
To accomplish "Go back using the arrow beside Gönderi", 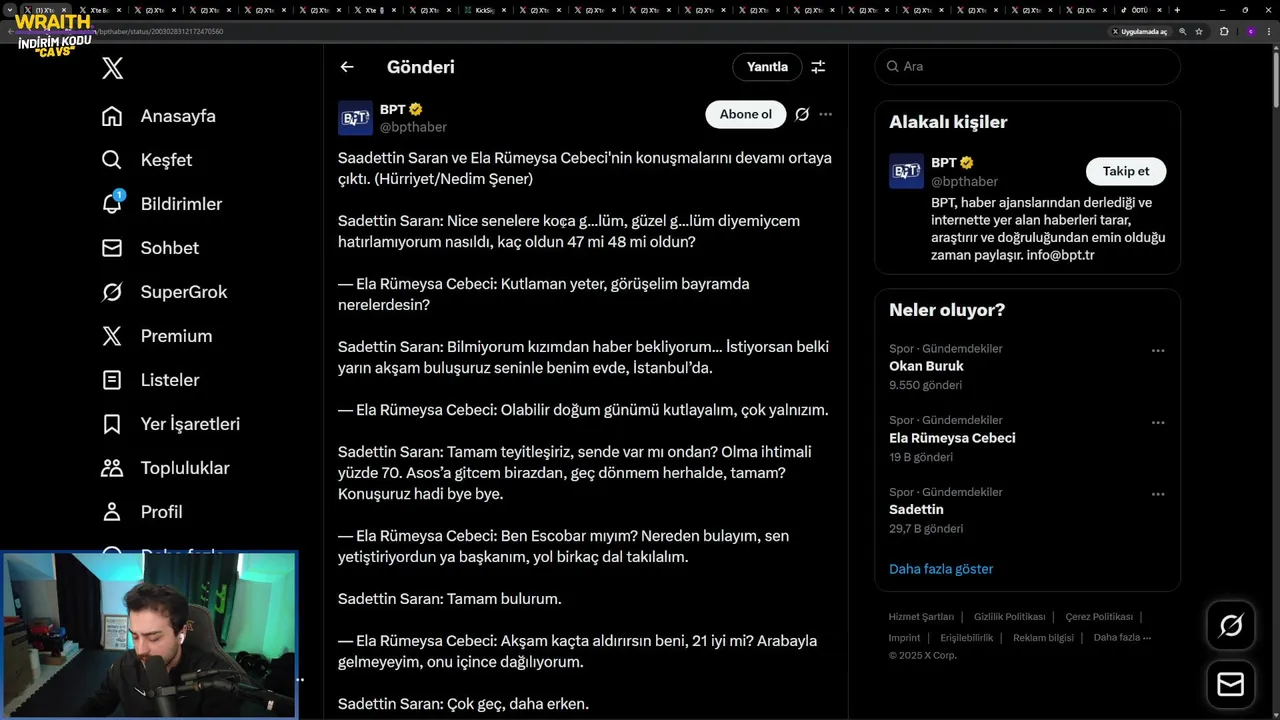I will [347, 67].
